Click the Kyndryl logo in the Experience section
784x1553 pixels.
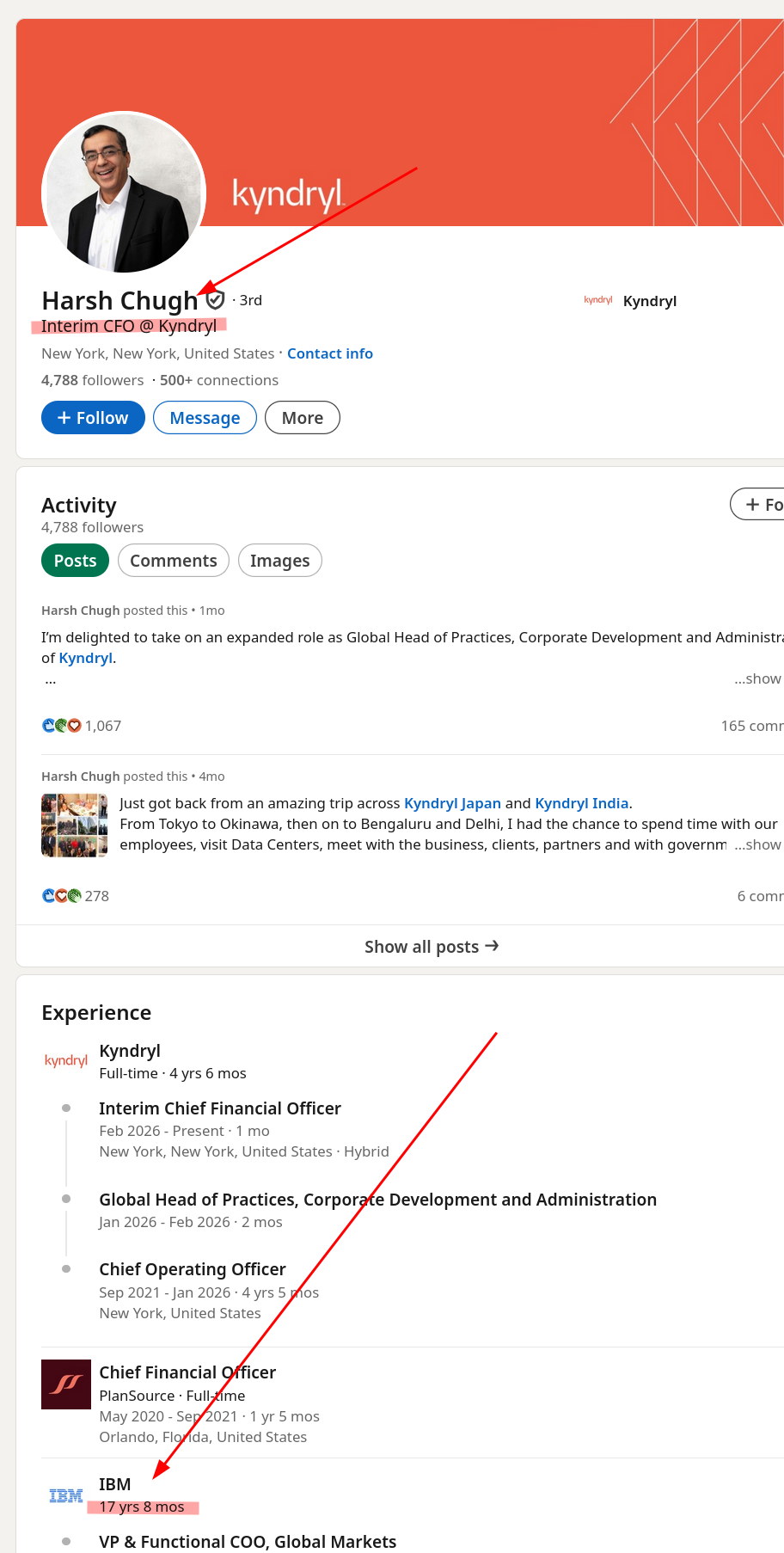66,1060
